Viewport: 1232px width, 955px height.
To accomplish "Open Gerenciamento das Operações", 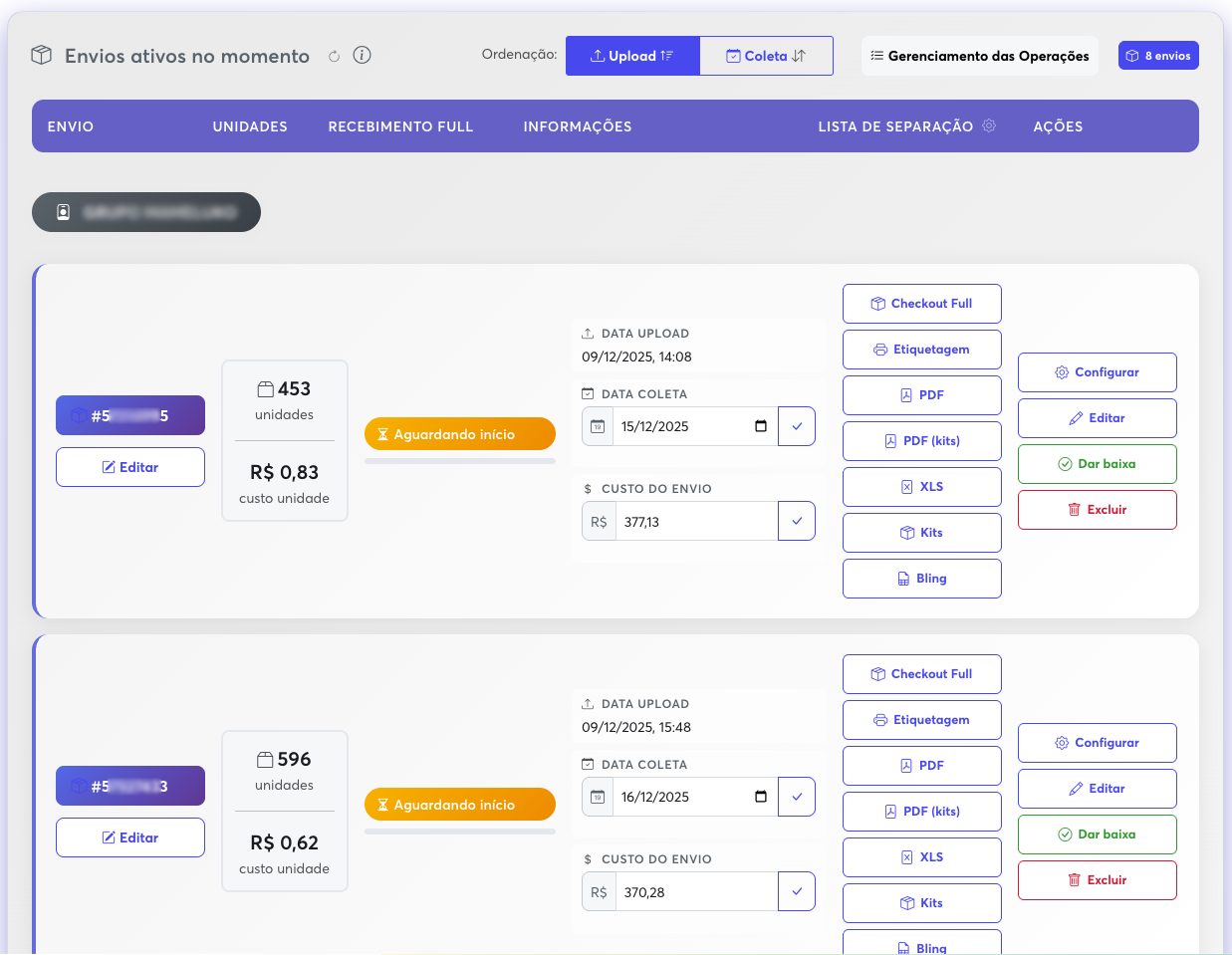I will (979, 56).
